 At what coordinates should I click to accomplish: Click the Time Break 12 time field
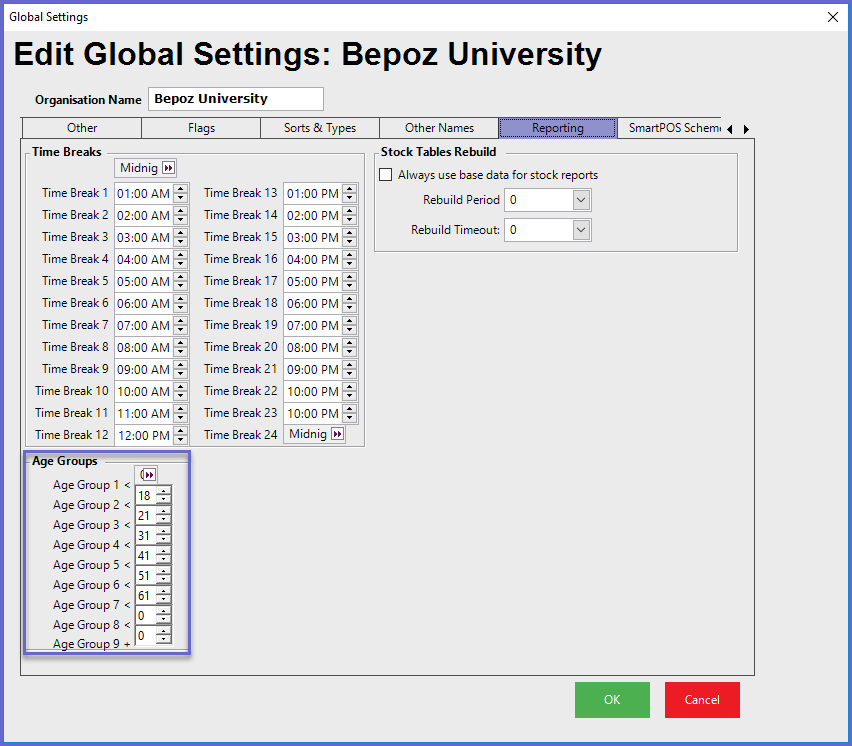(x=143, y=435)
